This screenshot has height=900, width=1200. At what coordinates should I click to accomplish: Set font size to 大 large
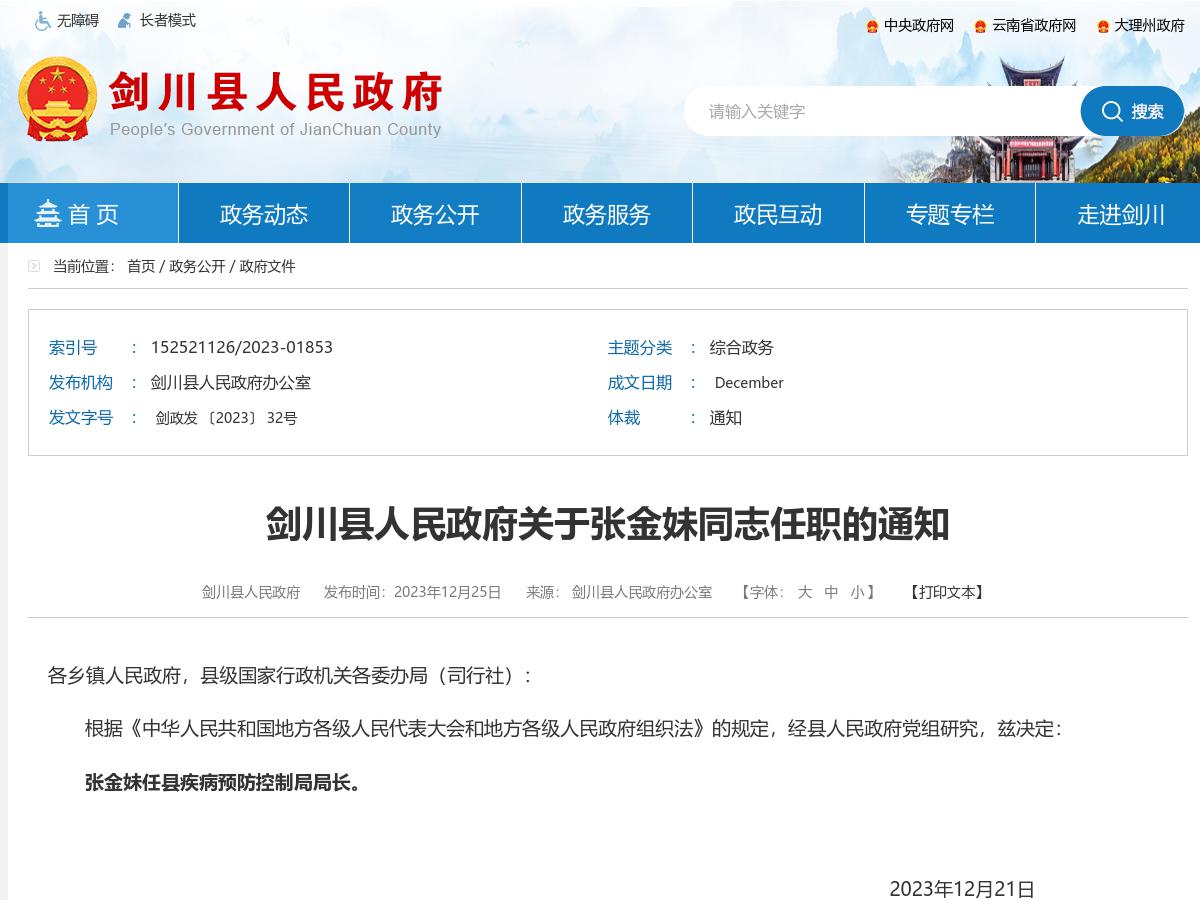805,592
